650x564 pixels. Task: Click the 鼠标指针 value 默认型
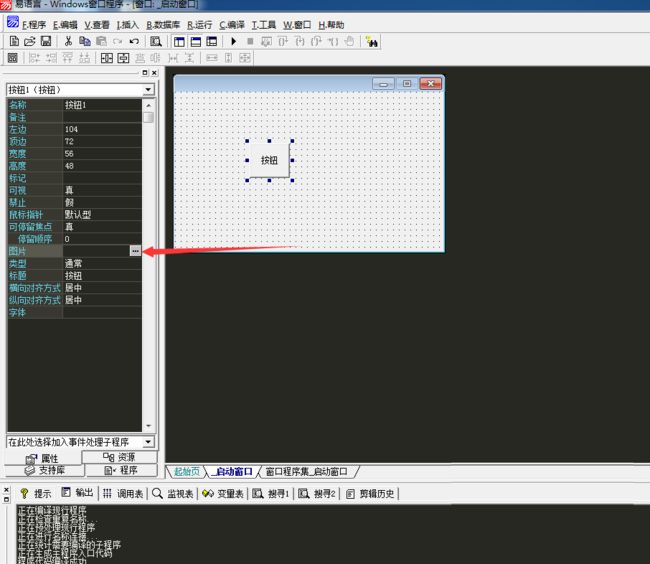point(102,215)
